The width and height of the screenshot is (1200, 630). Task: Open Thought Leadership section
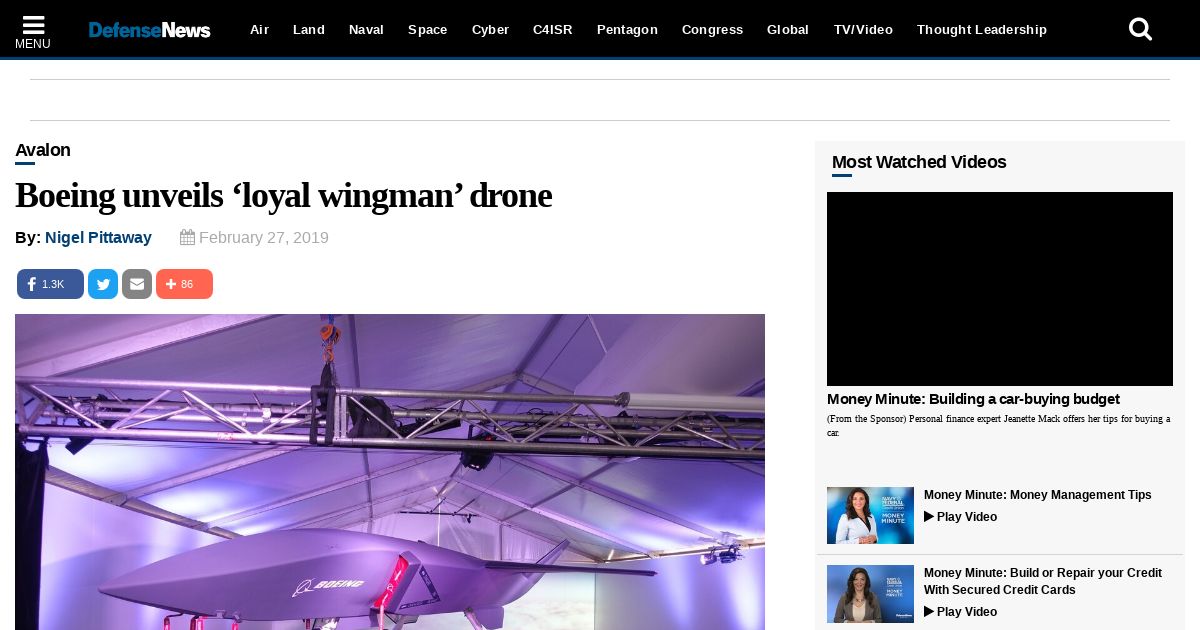982,30
